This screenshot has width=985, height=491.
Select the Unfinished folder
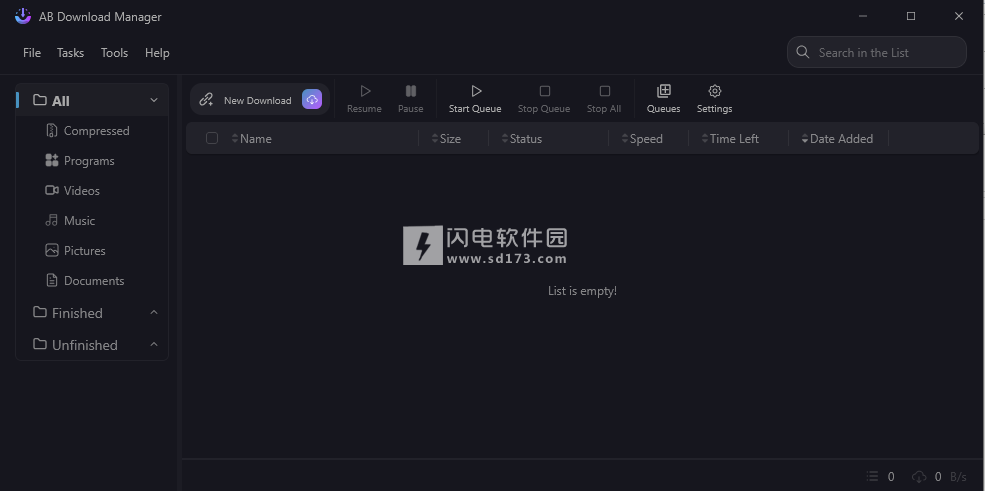(x=92, y=345)
